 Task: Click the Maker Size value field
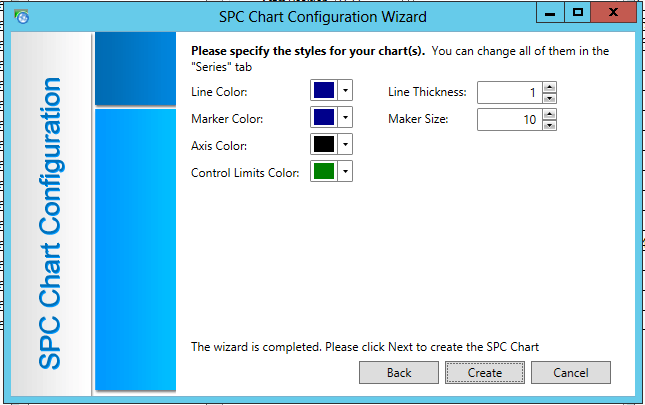(x=510, y=119)
